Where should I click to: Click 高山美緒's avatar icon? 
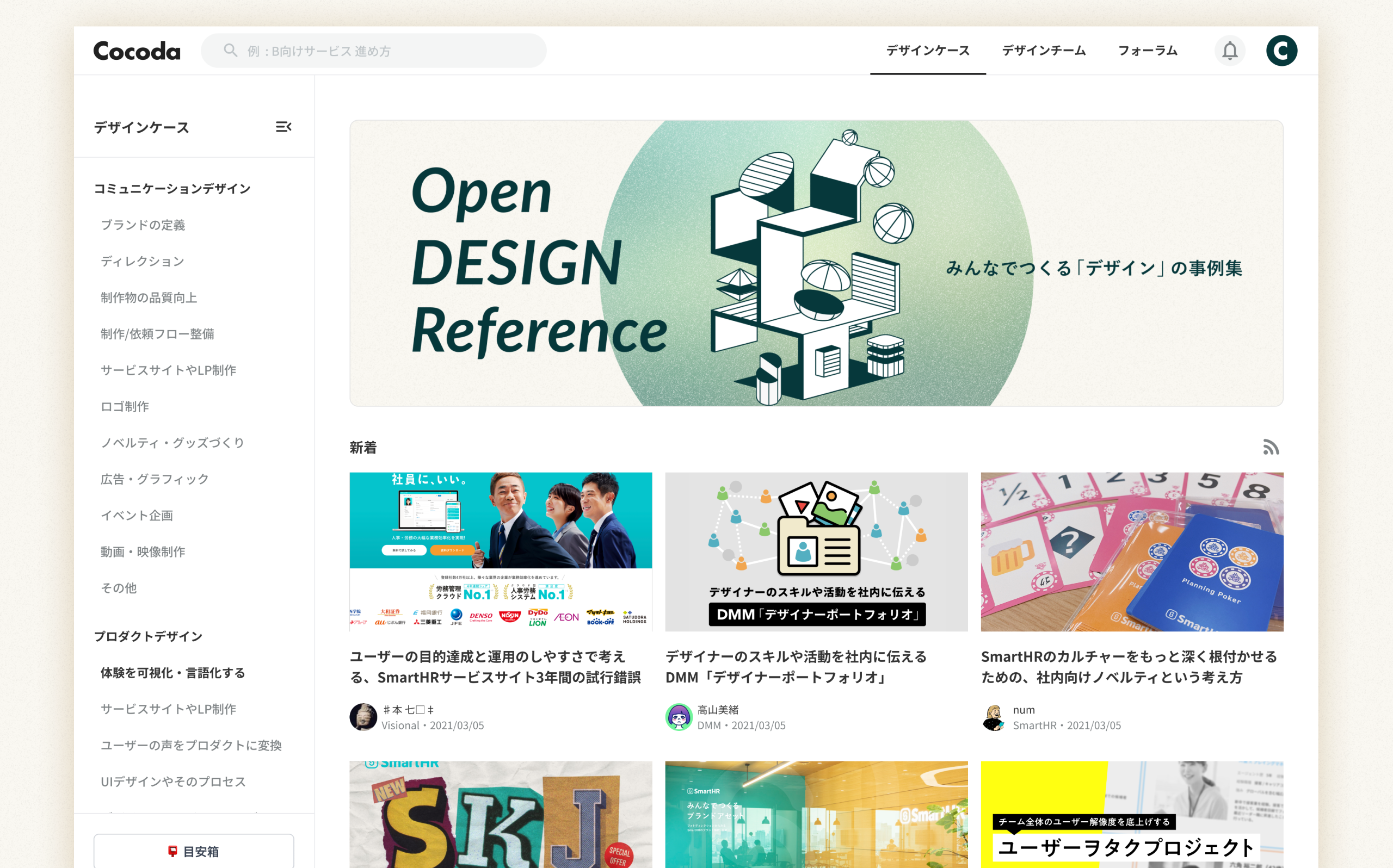click(679, 717)
